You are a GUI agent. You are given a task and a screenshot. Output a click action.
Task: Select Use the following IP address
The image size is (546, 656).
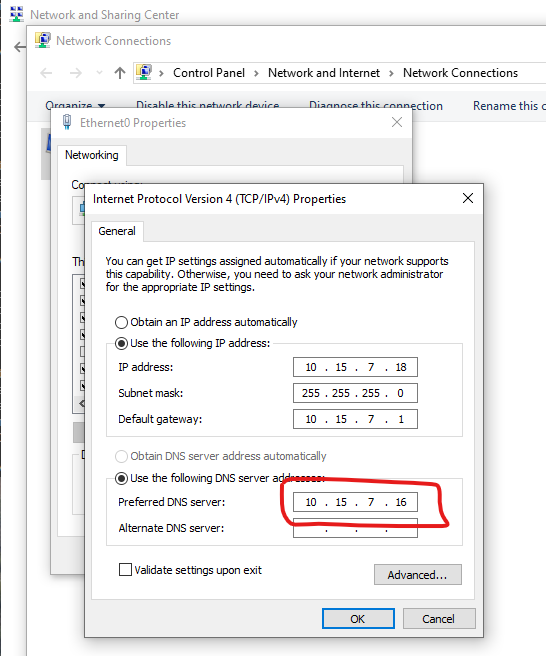point(121,343)
